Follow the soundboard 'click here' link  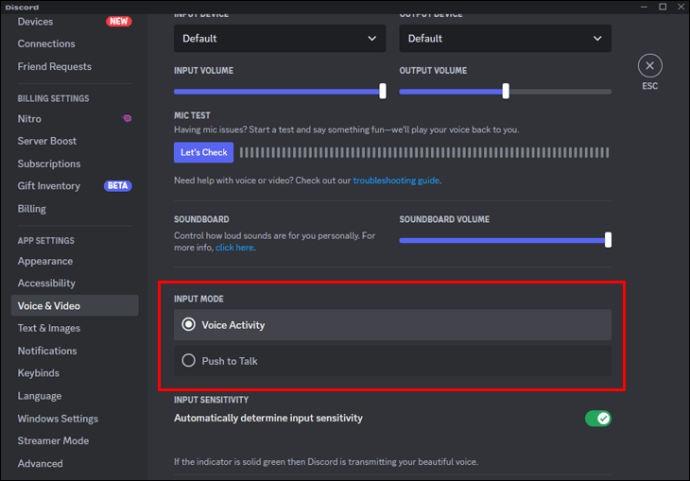click(x=235, y=247)
